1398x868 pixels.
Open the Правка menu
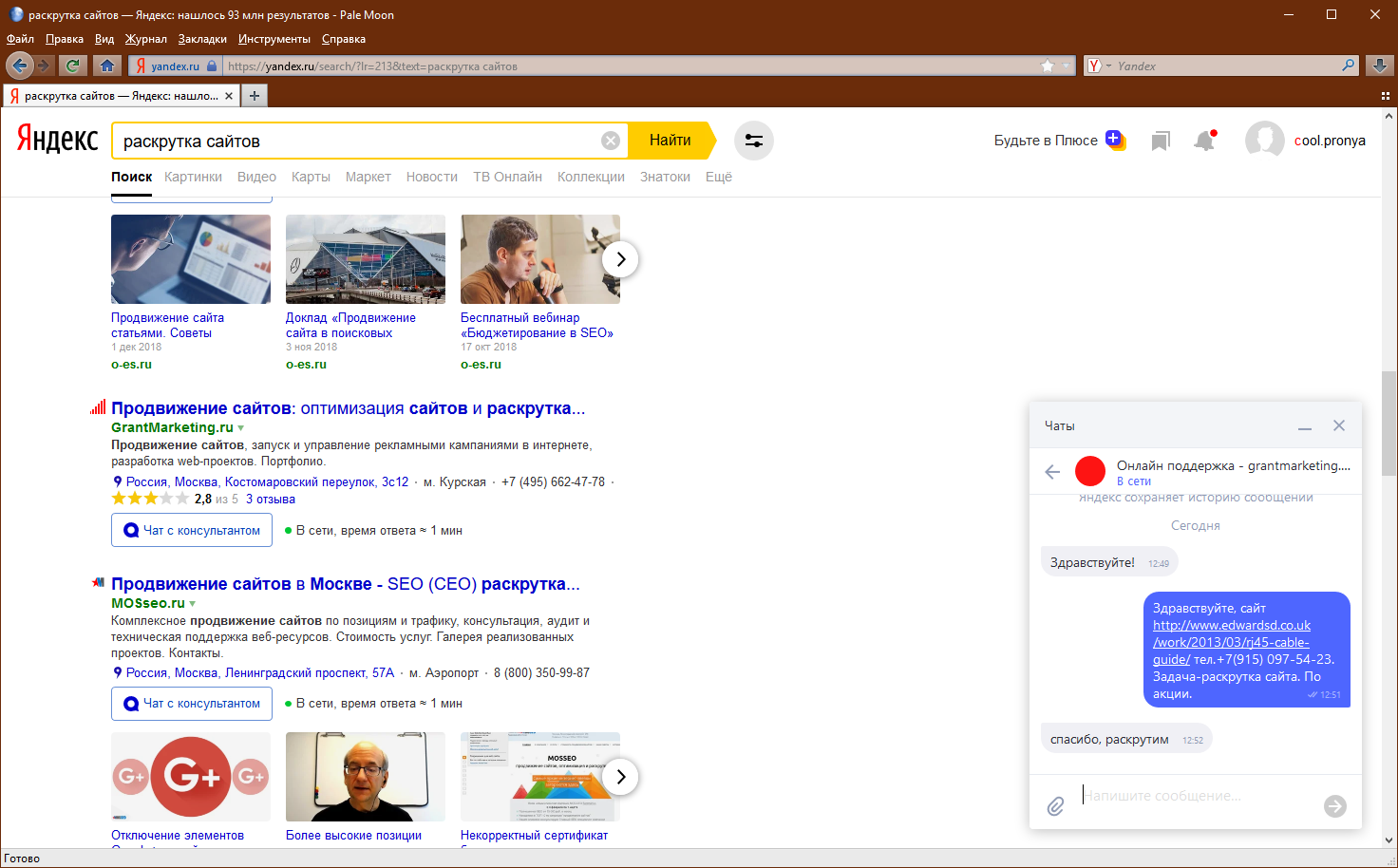(x=65, y=39)
